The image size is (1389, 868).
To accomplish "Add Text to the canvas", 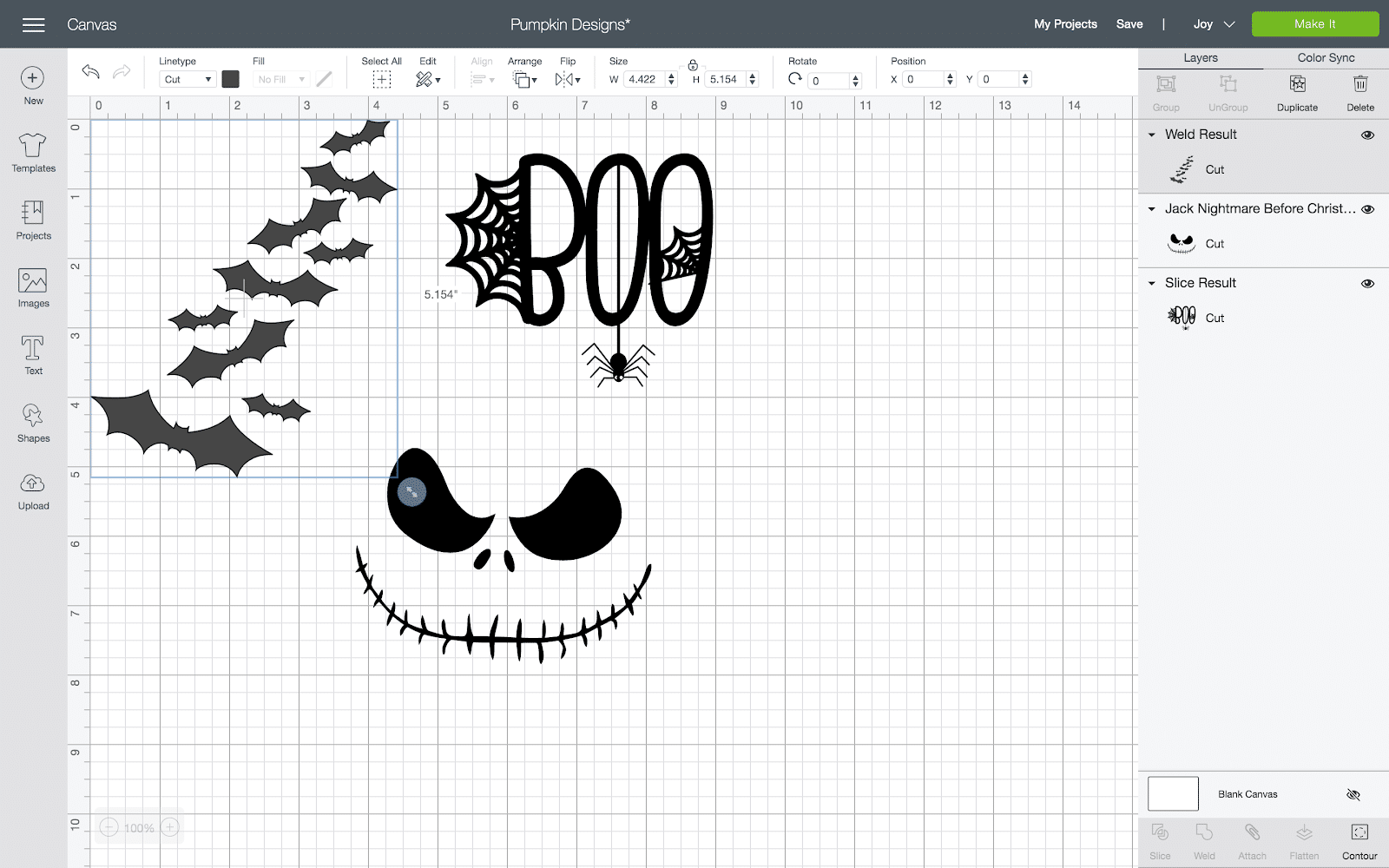I will (33, 355).
